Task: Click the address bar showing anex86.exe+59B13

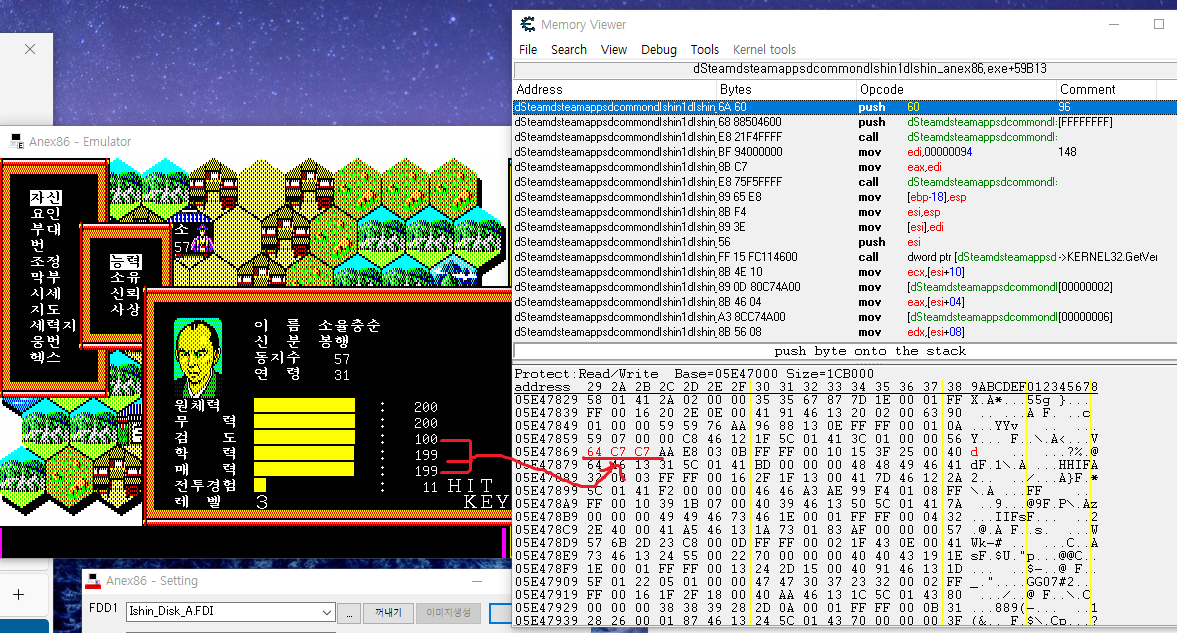Action: 845,69
